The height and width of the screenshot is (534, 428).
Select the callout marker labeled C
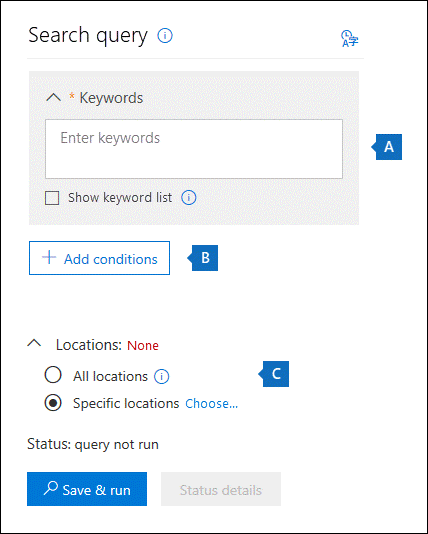point(273,374)
